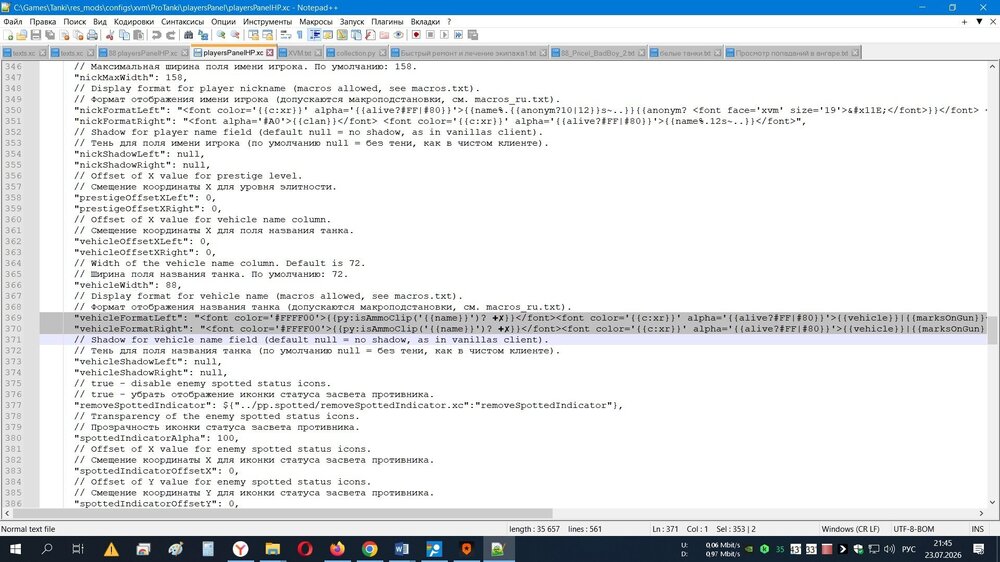This screenshot has width=1000, height=562.
Task: Close the XVM.txt tab
Action: coord(318,53)
